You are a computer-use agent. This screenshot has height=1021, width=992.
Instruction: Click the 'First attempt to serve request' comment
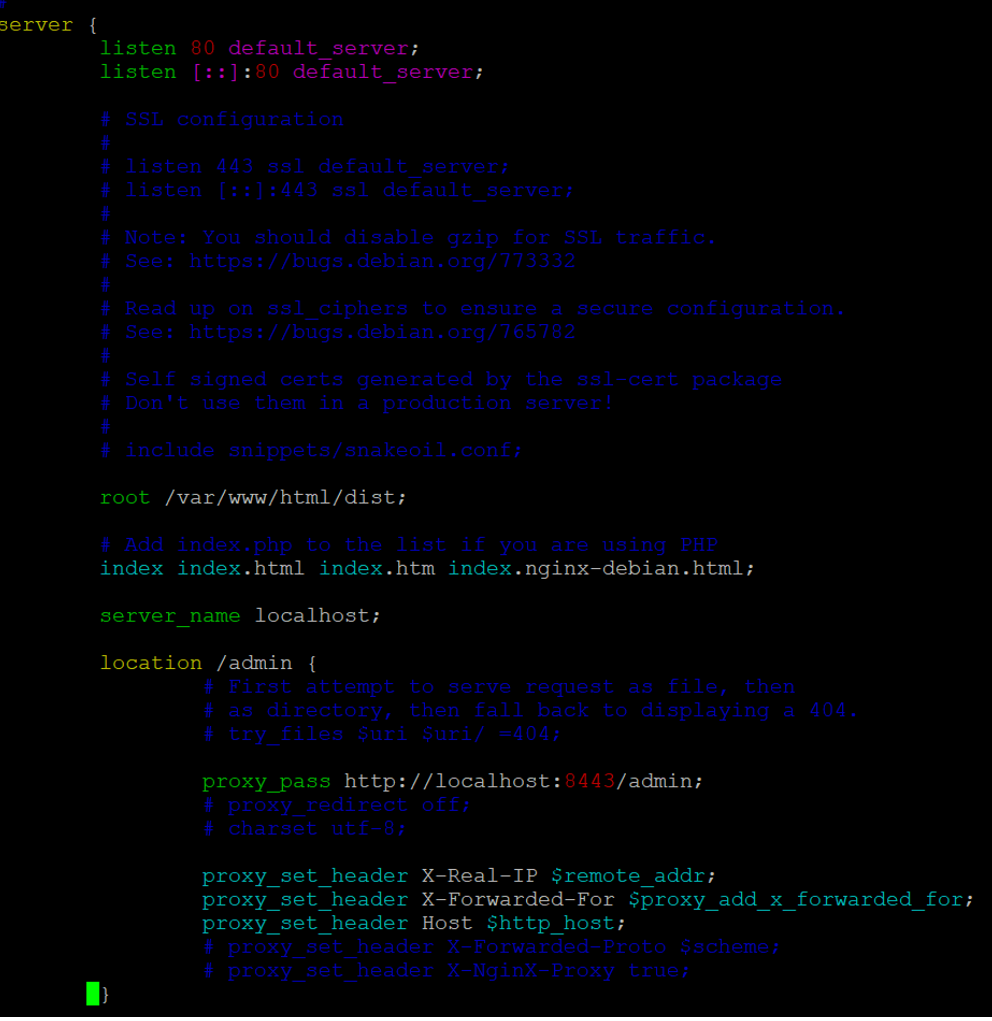[x=499, y=687]
